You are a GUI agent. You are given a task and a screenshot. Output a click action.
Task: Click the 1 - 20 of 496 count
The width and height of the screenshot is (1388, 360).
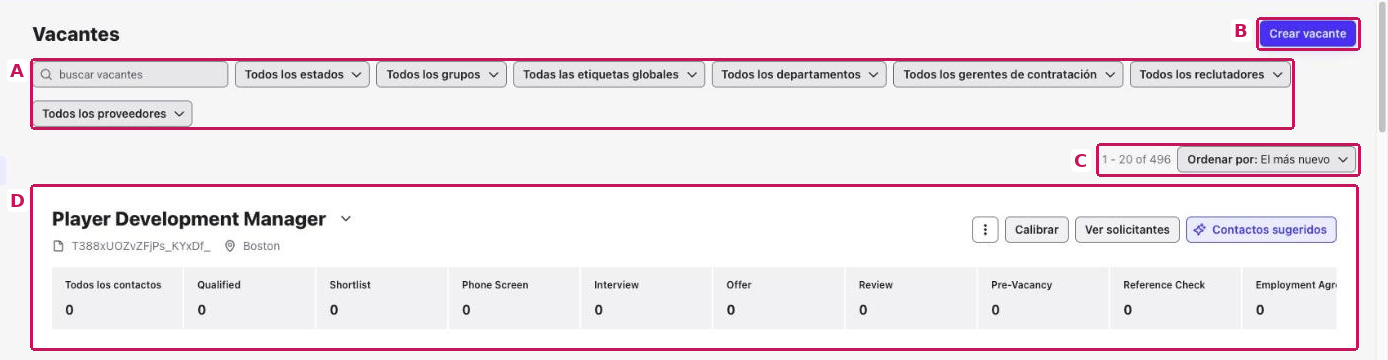pyautogui.click(x=1136, y=159)
